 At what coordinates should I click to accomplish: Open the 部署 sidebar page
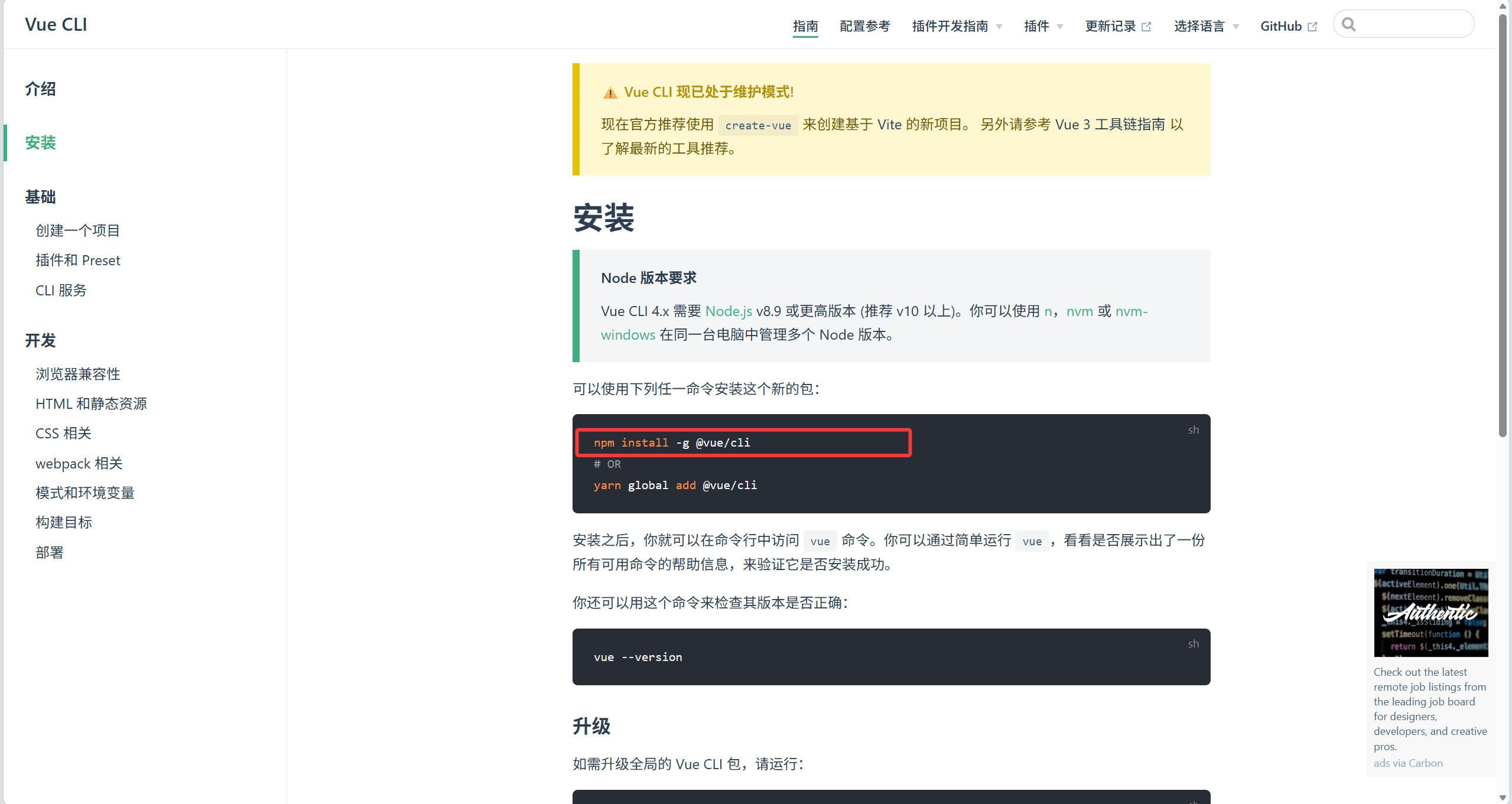pyautogui.click(x=49, y=552)
